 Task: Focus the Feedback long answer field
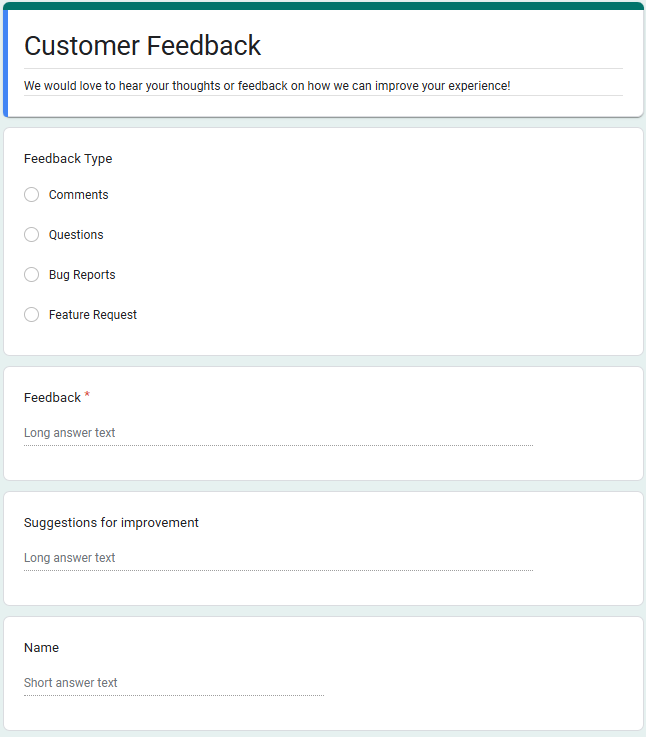tap(278, 434)
